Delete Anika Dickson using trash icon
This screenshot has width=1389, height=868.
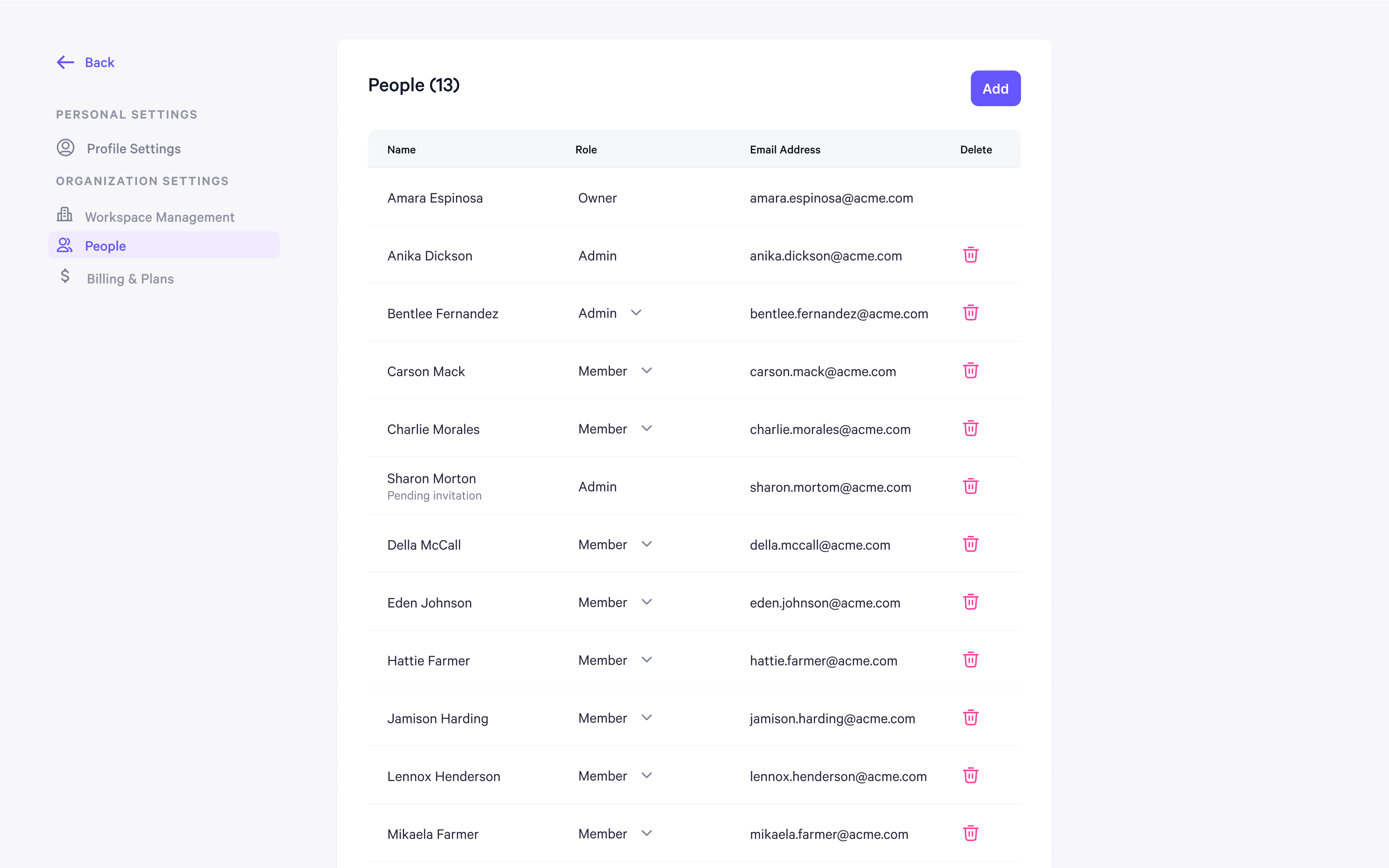(970, 255)
